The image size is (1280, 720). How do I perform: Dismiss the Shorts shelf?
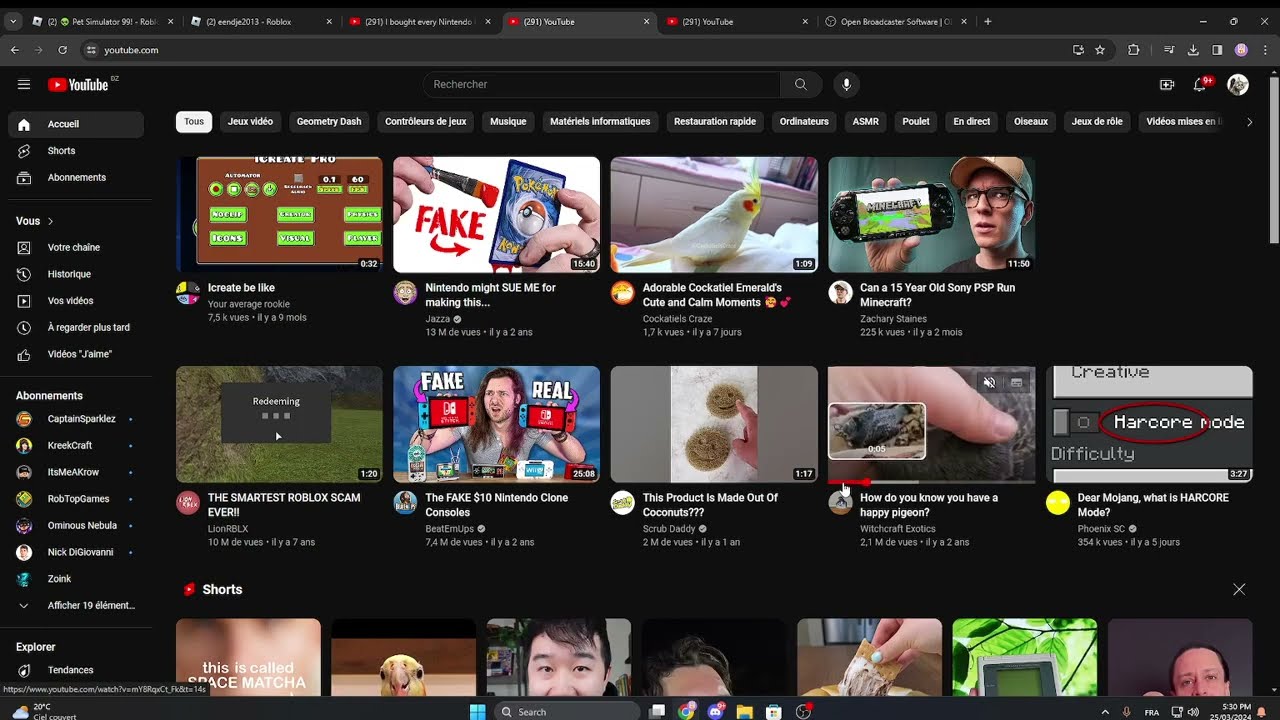coord(1239,590)
